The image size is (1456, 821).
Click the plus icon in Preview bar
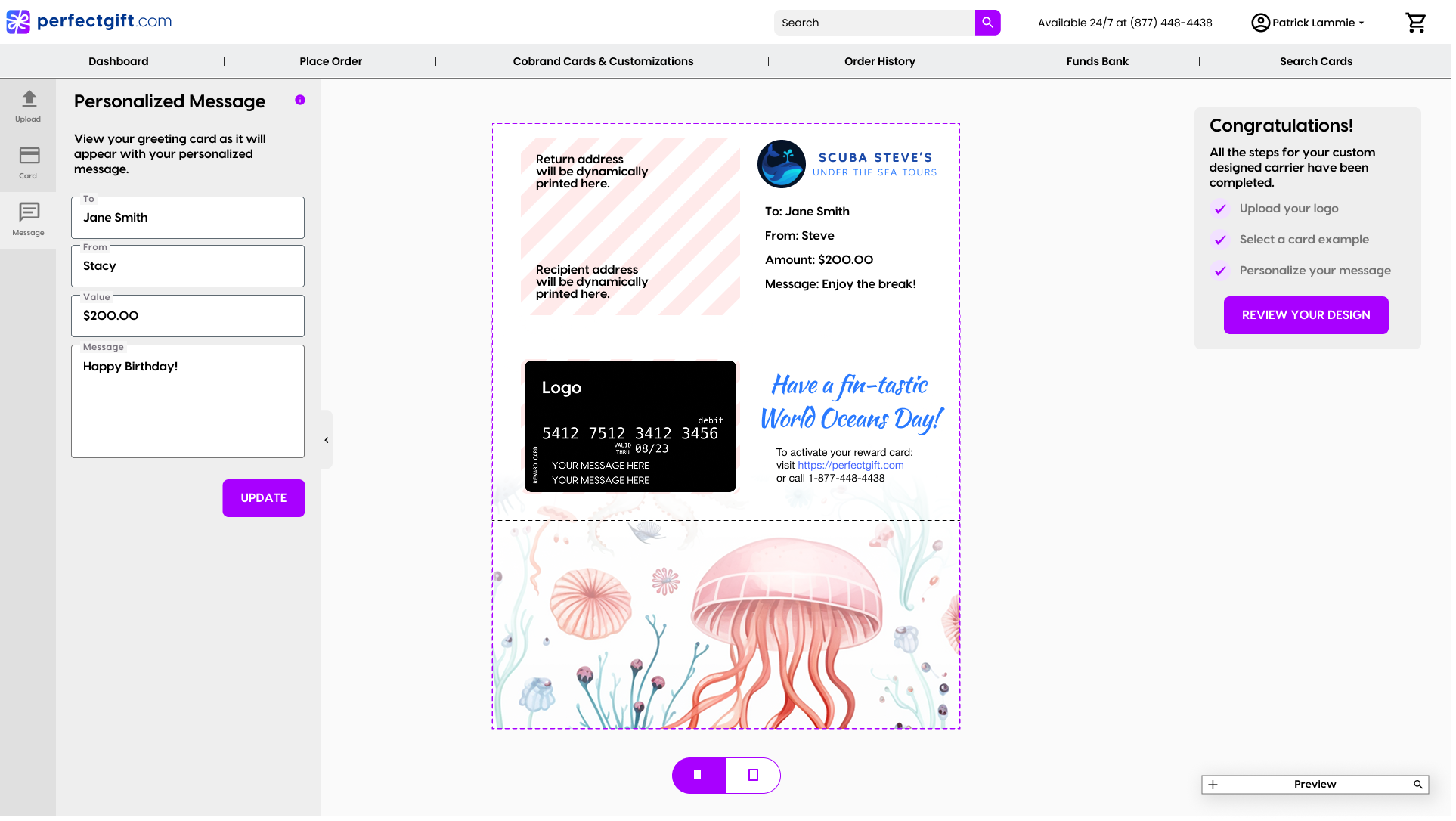[1213, 785]
